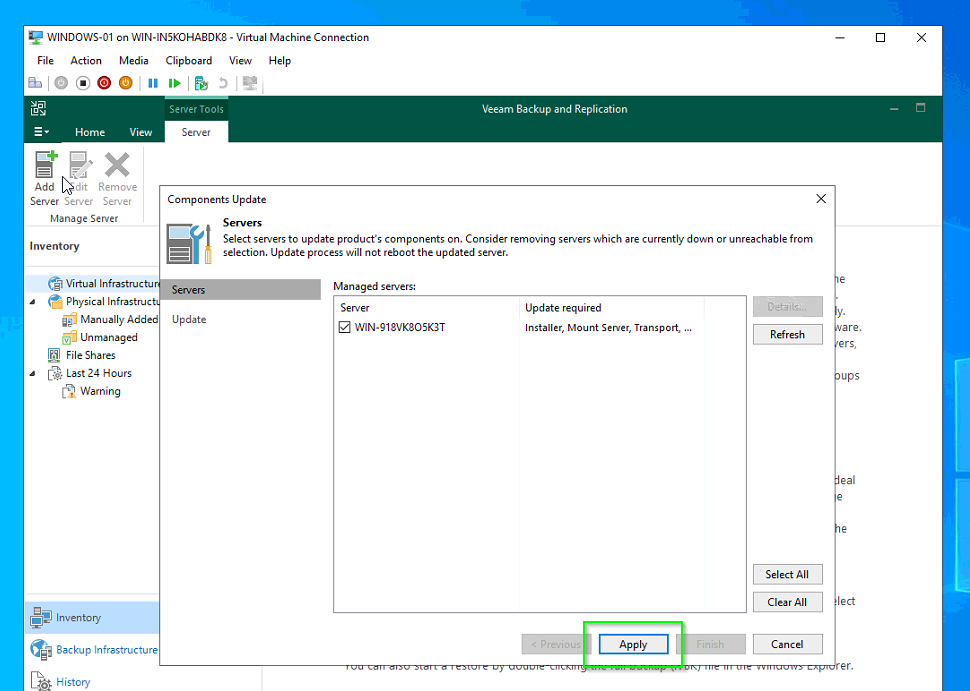
Task: Select the Last 24 Hours node
Action: coord(98,373)
